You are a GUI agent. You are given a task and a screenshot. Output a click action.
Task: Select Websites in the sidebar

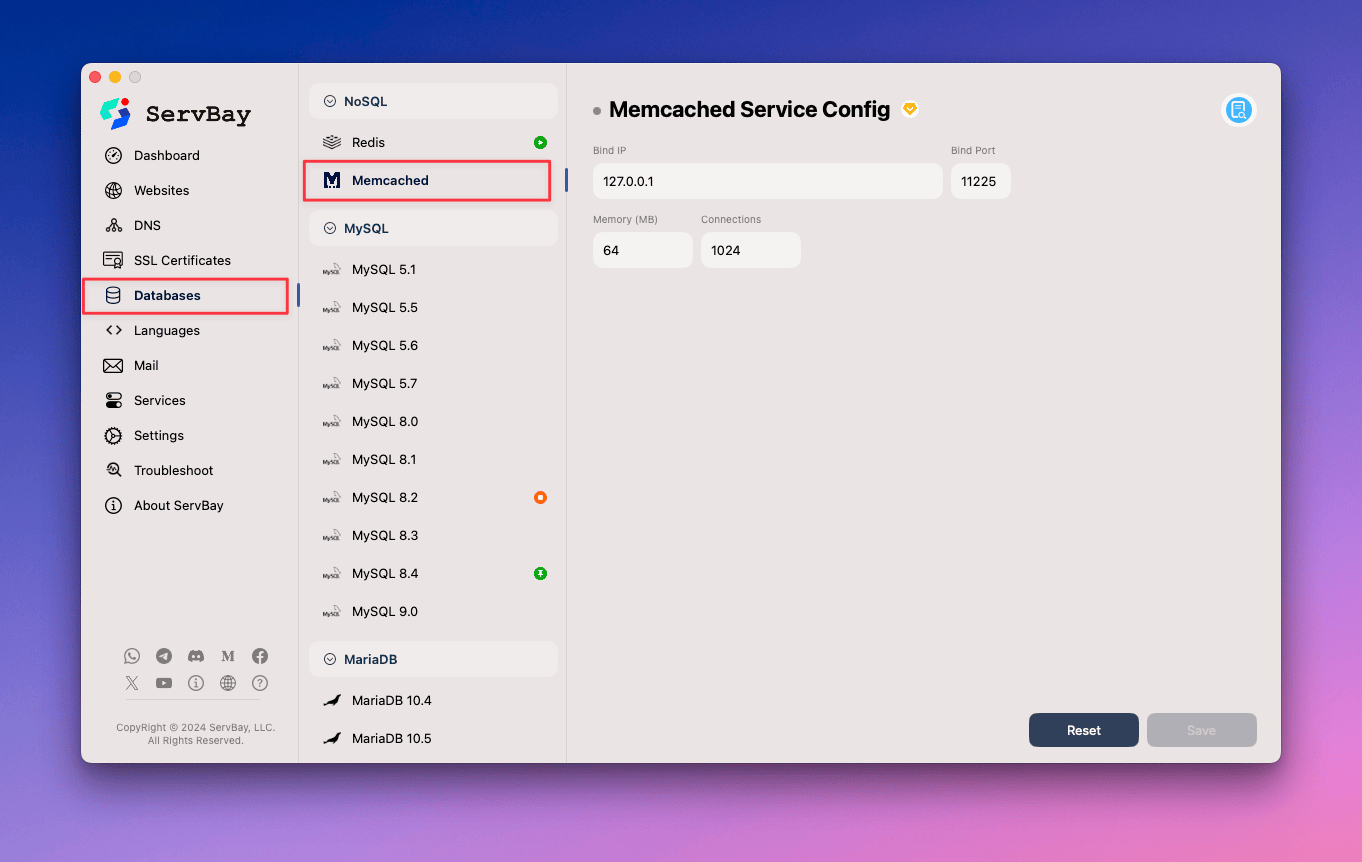162,190
